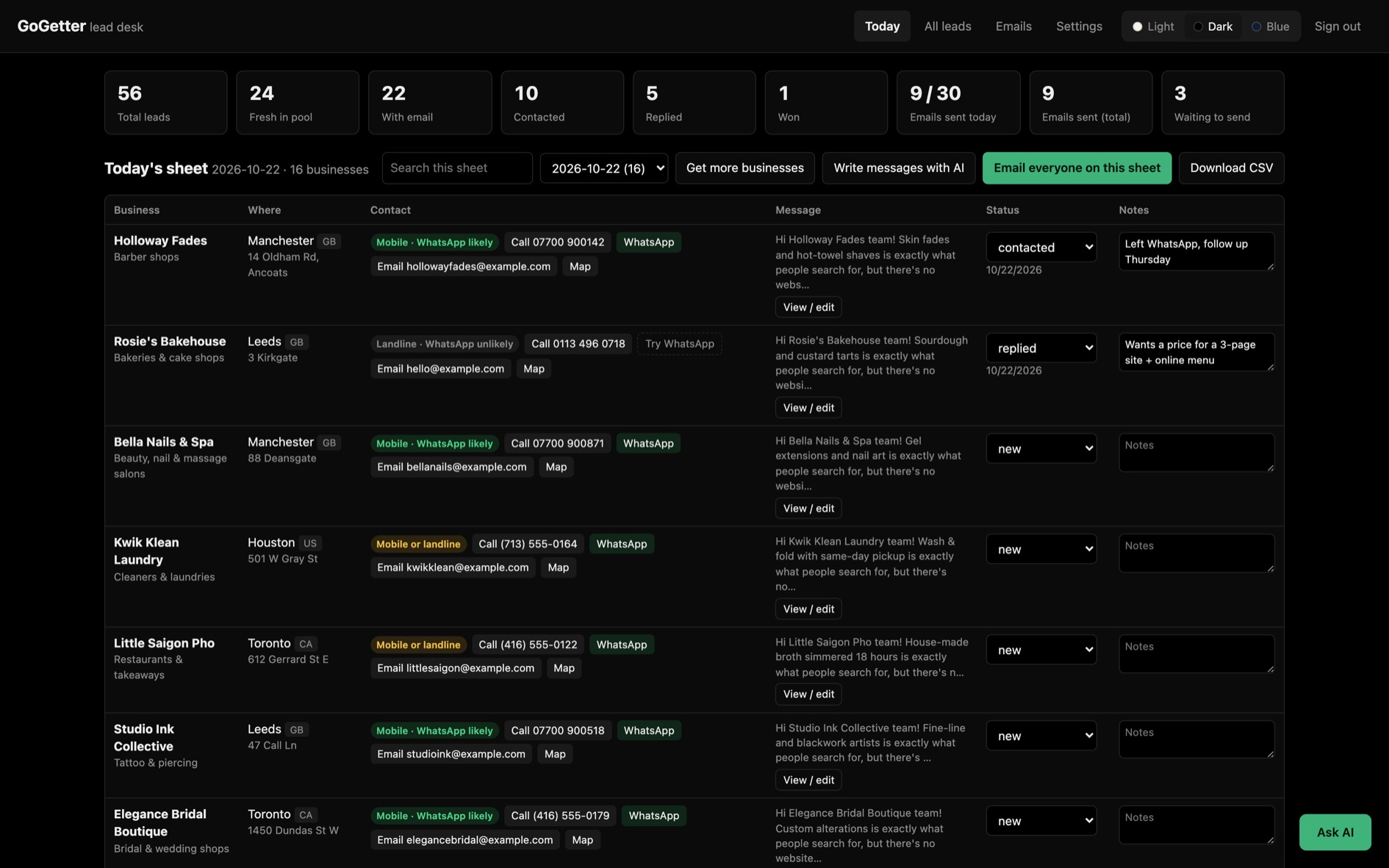Image resolution: width=1389 pixels, height=868 pixels.
Task: View / edit Studio Ink Collective message
Action: pyautogui.click(x=808, y=781)
